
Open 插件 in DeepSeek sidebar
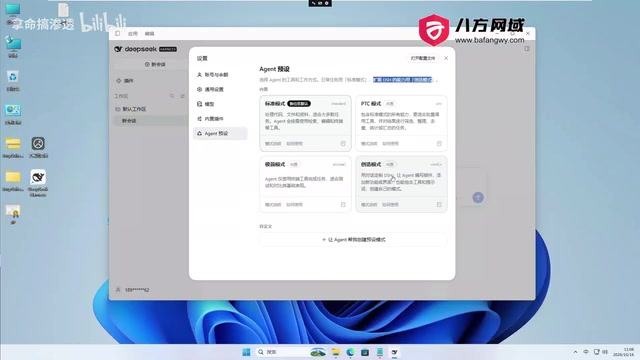tap(125, 81)
